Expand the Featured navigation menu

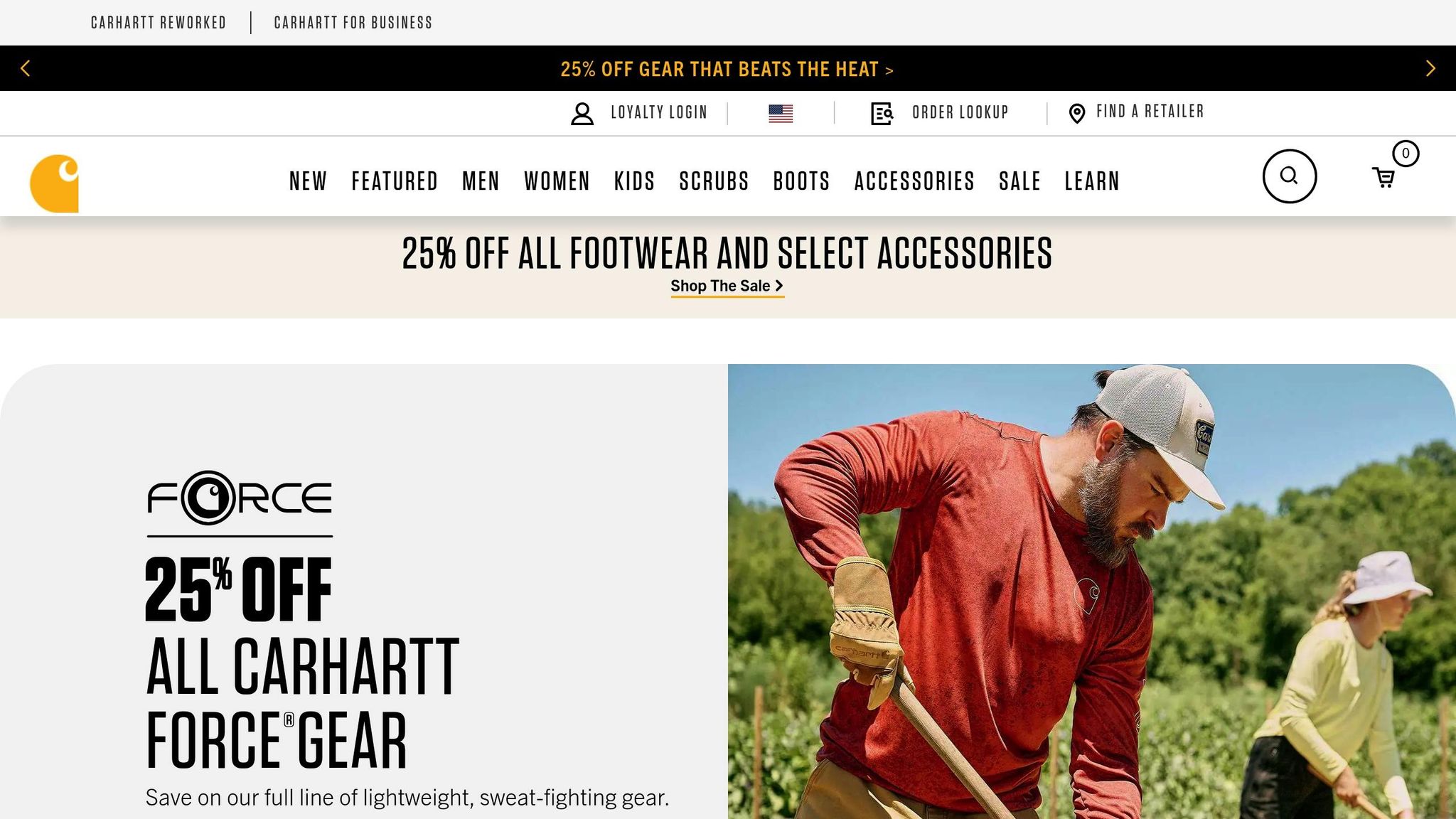(x=395, y=181)
